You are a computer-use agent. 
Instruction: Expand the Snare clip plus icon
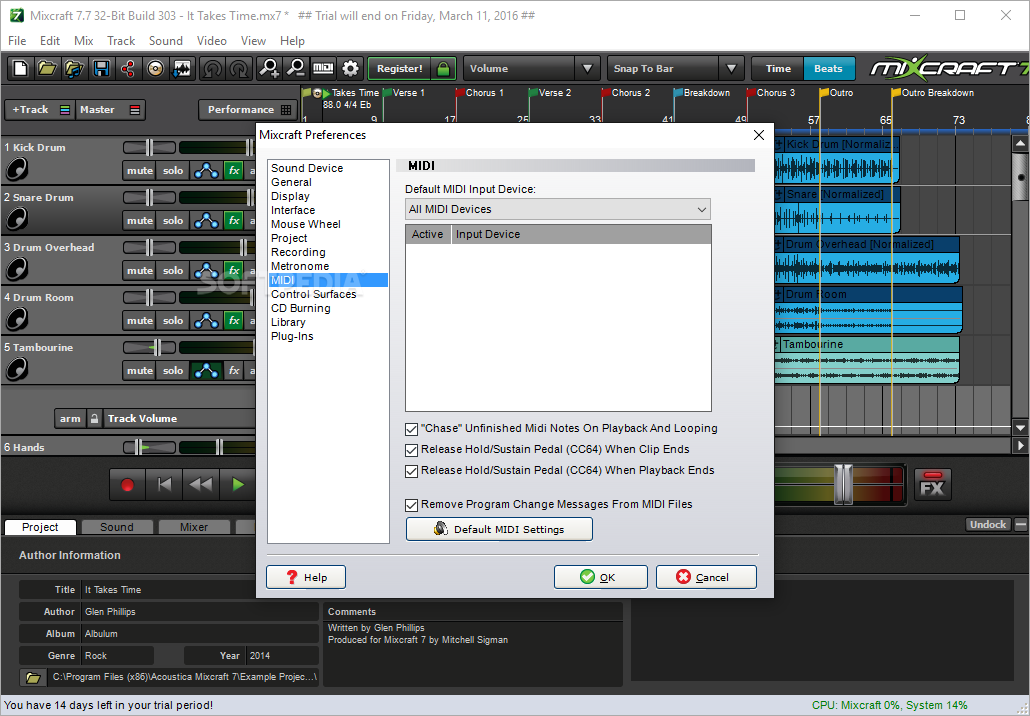tap(779, 194)
